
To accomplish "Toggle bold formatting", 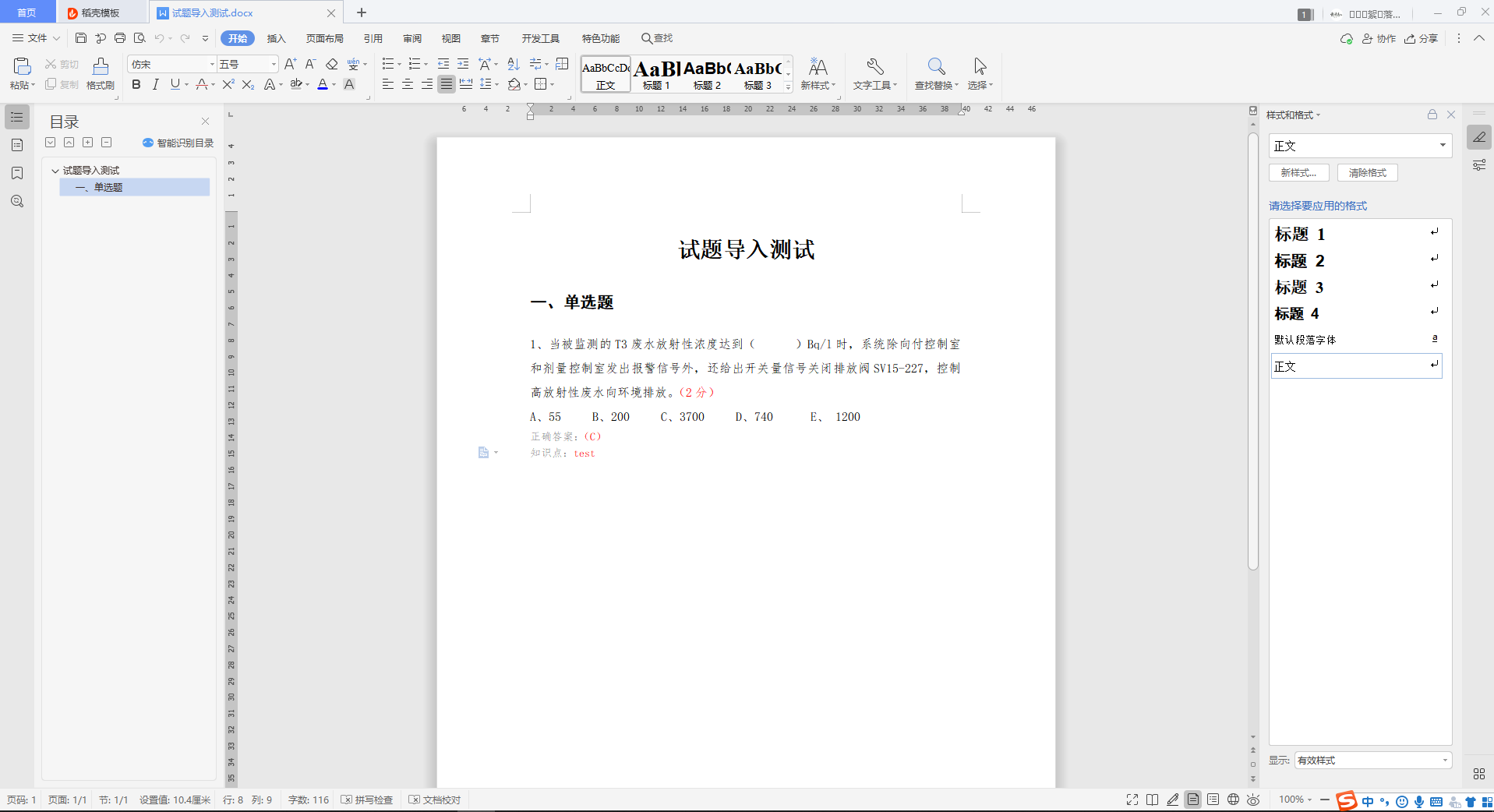I will point(136,84).
